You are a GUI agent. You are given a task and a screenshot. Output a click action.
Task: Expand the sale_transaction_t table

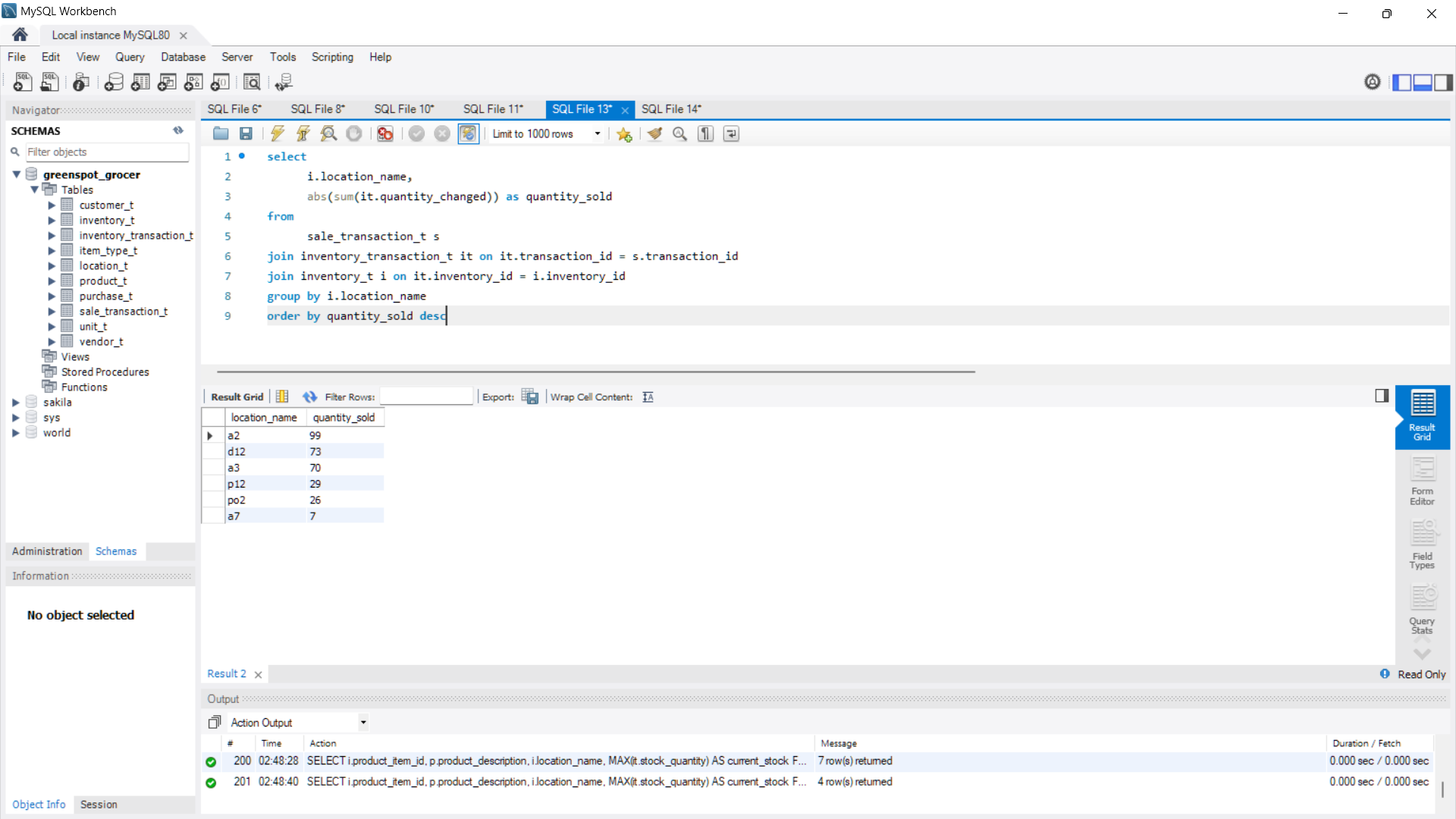coord(52,312)
